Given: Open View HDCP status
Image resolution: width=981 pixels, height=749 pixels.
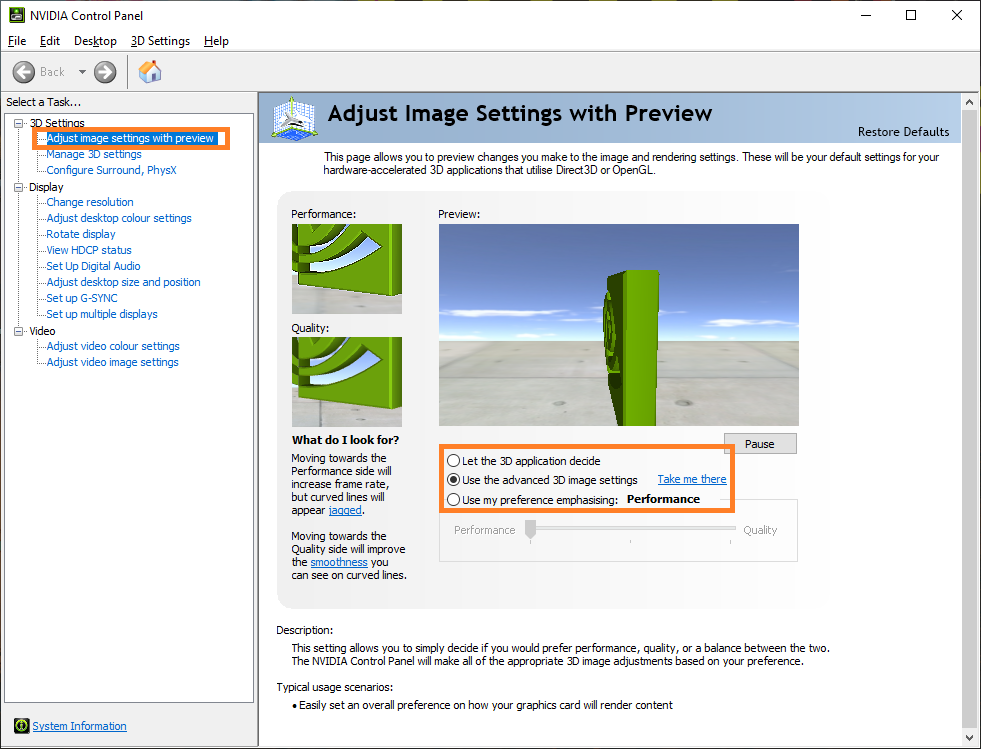Looking at the screenshot, I should [x=89, y=250].
